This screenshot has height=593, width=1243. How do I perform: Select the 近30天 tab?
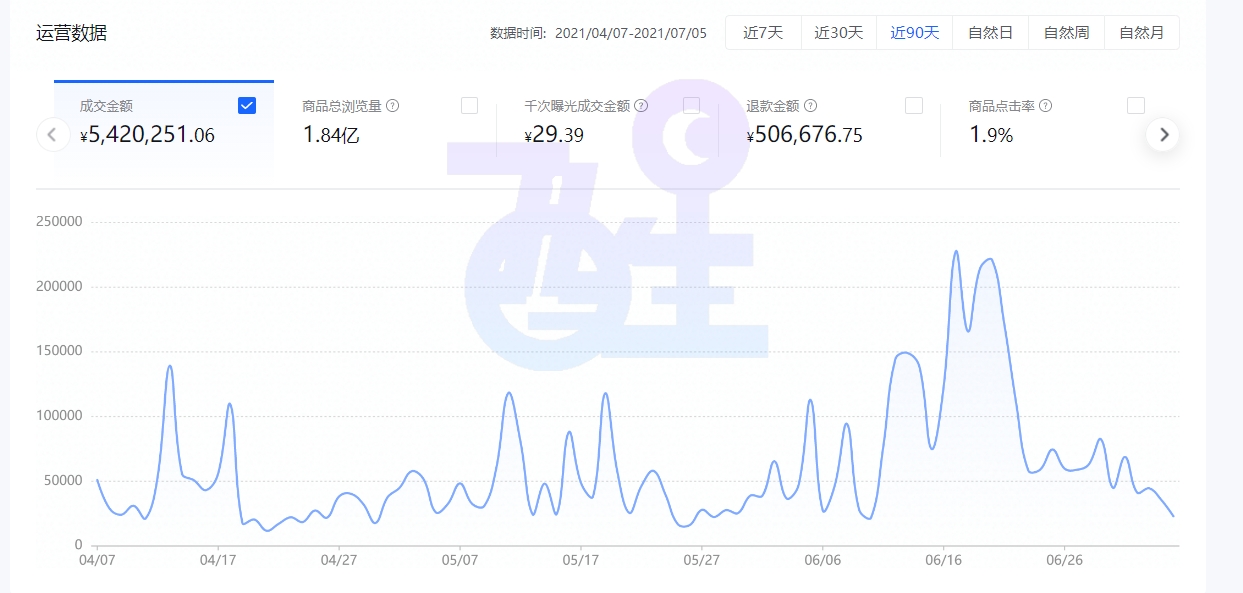[x=839, y=32]
